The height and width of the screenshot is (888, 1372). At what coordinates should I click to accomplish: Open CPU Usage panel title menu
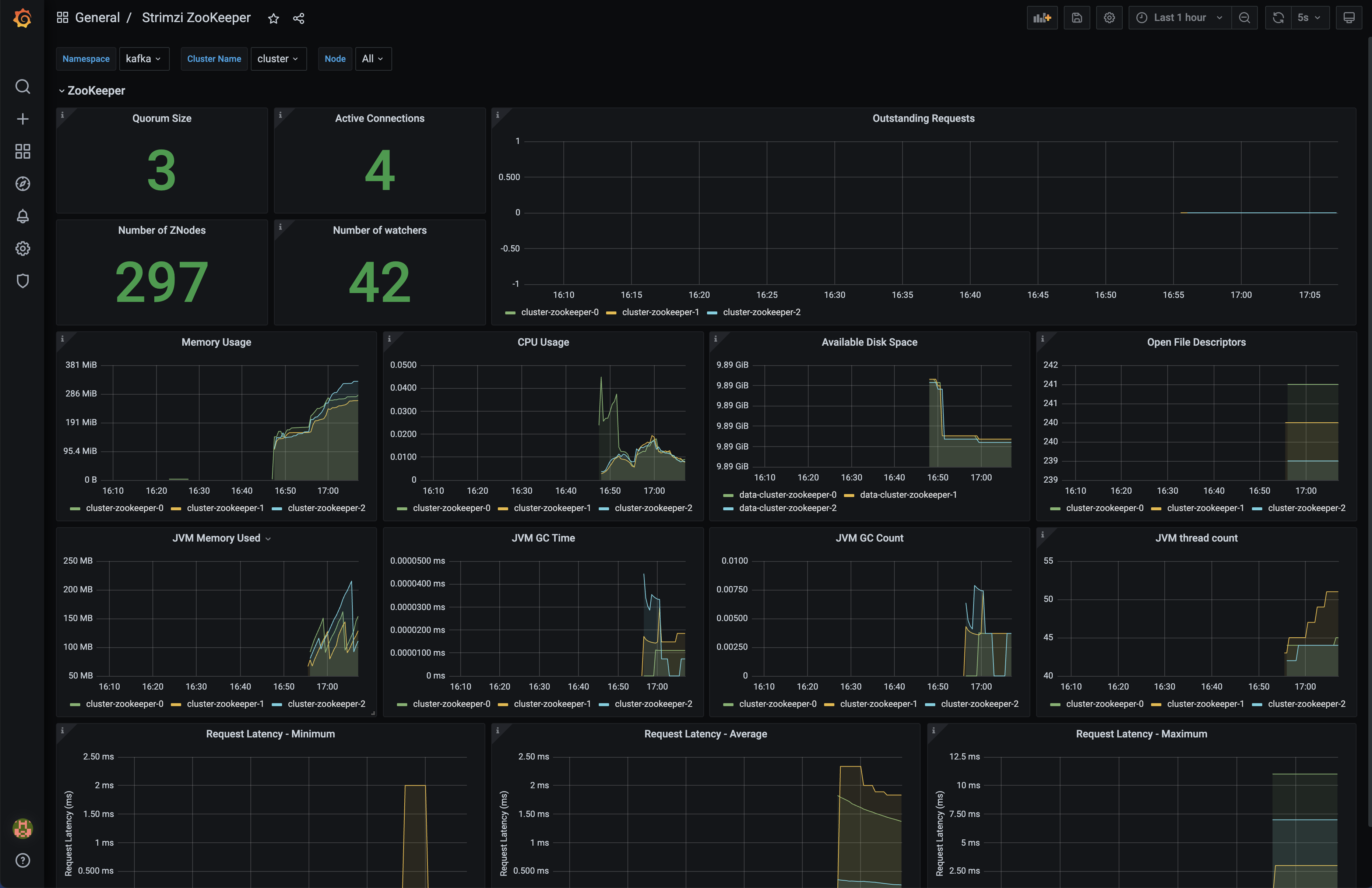(543, 342)
